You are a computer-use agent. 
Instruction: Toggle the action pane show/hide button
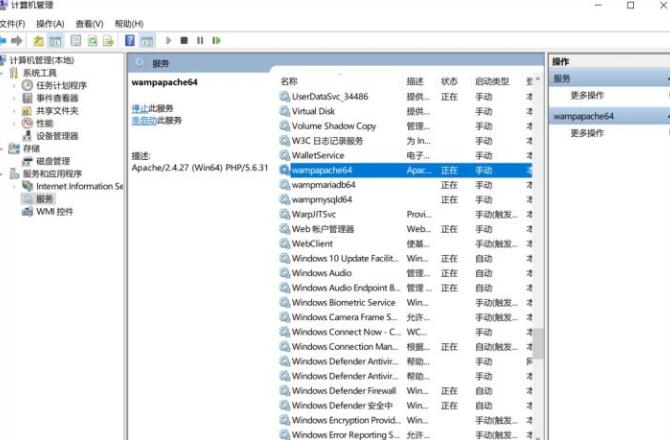click(x=147, y=41)
